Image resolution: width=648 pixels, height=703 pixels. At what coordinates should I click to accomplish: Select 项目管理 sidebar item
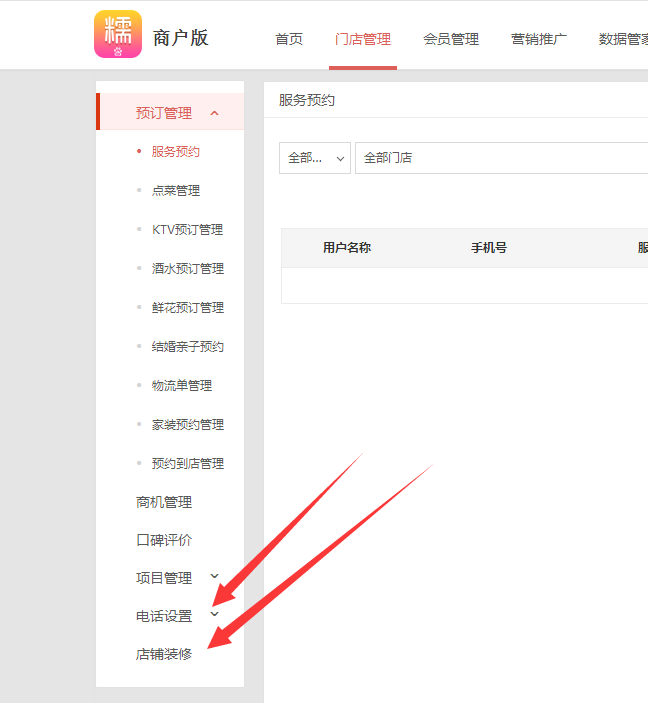point(164,578)
